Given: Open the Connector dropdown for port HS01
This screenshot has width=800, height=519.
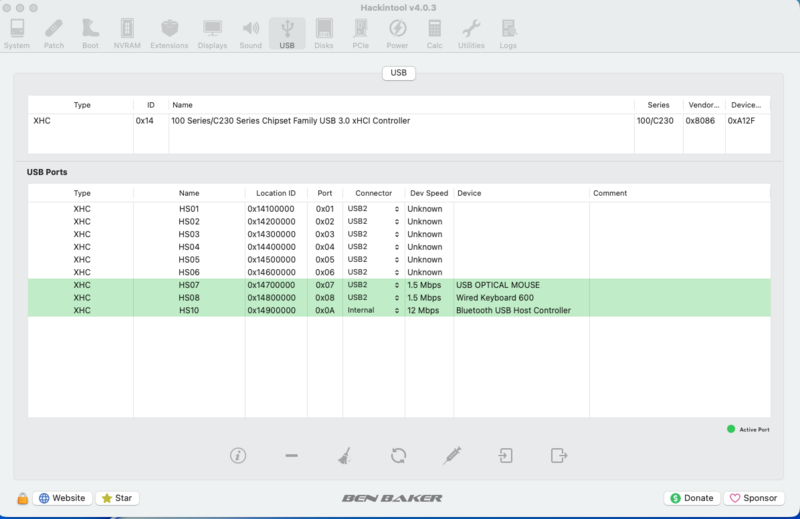Looking at the screenshot, I should 373,209.
